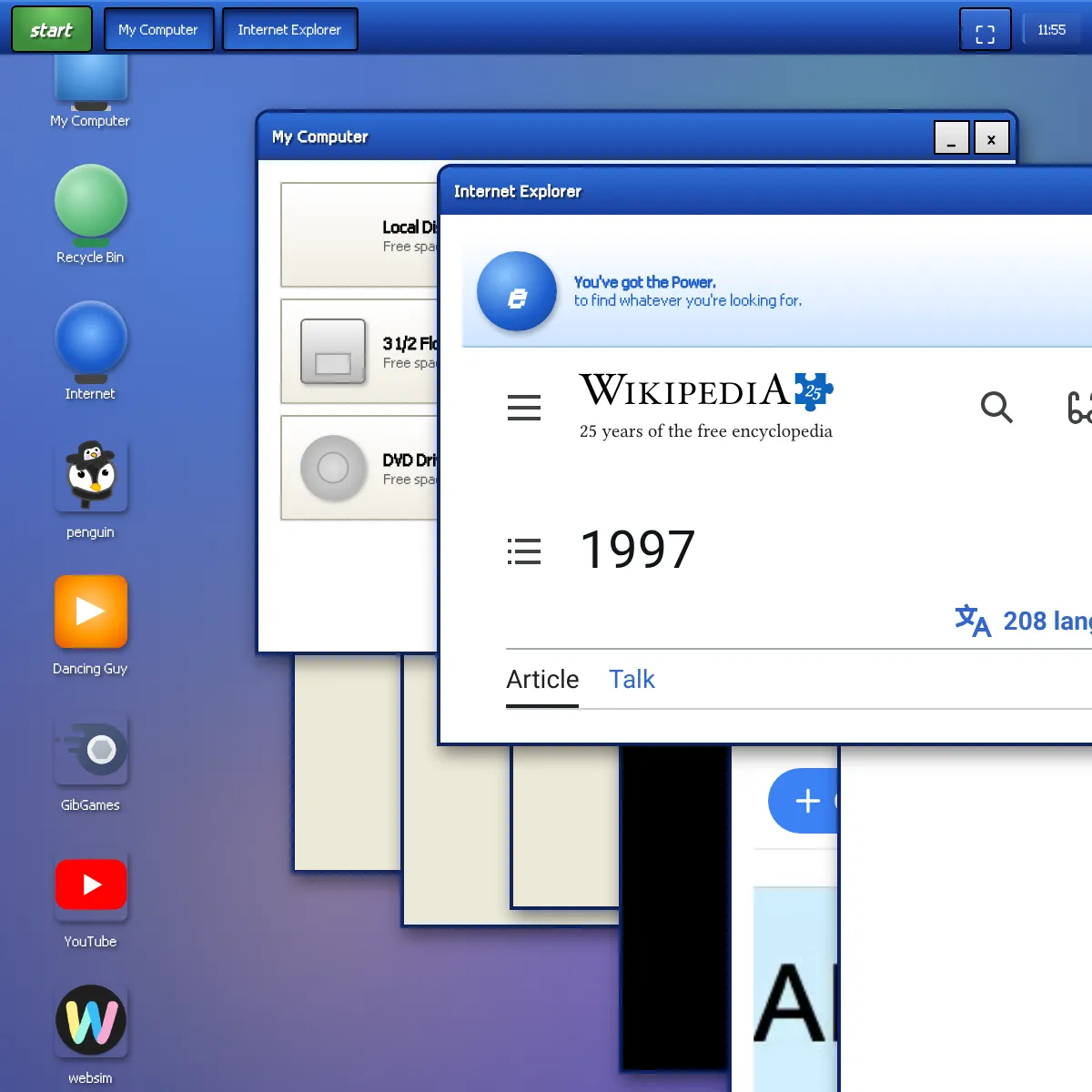
Task: Click the 1997 article heading
Action: tap(637, 550)
